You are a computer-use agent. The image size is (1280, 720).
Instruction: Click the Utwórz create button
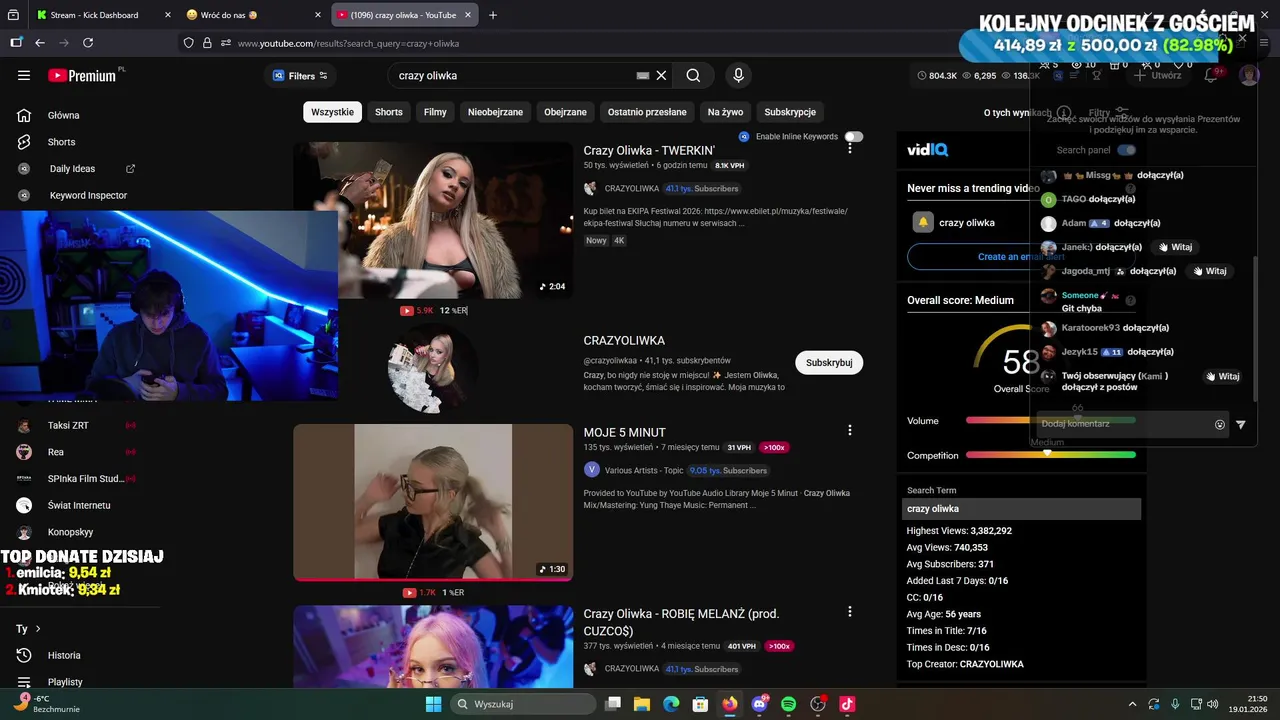[x=1158, y=75]
